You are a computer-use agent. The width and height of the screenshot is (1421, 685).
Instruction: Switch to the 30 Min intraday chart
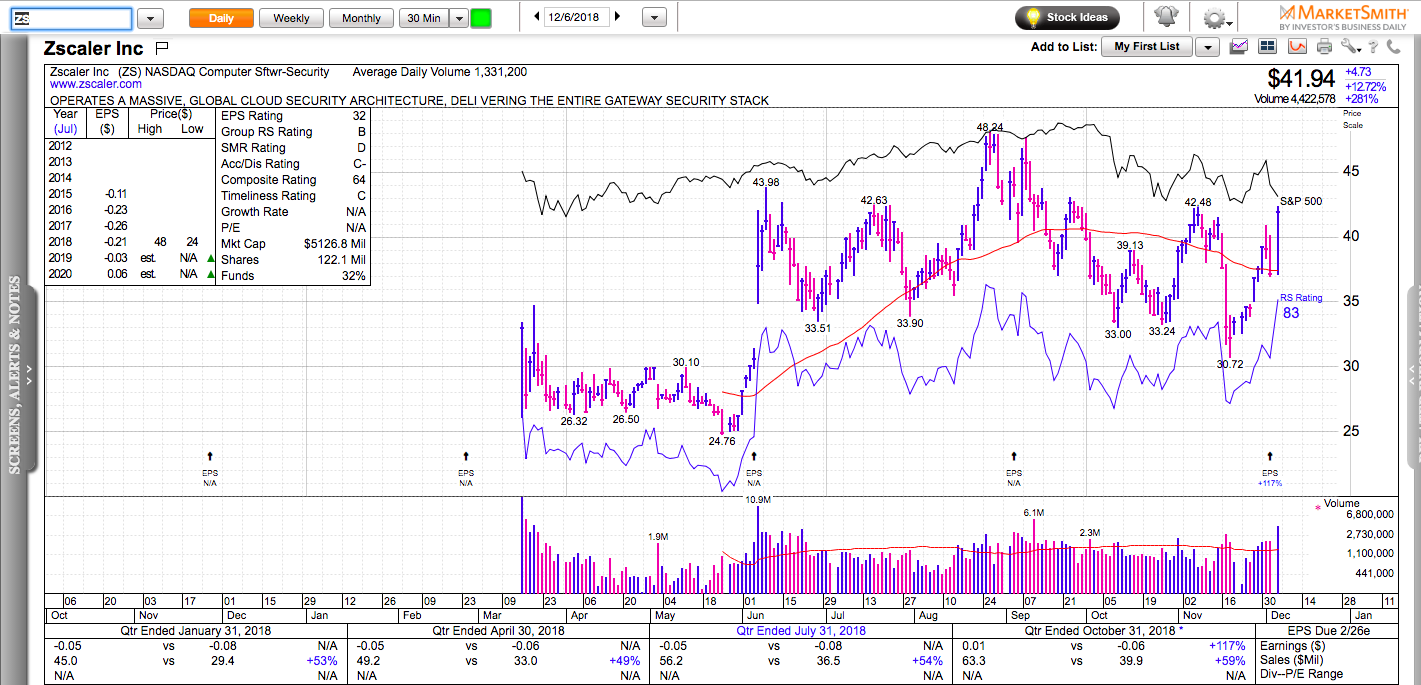[424, 18]
